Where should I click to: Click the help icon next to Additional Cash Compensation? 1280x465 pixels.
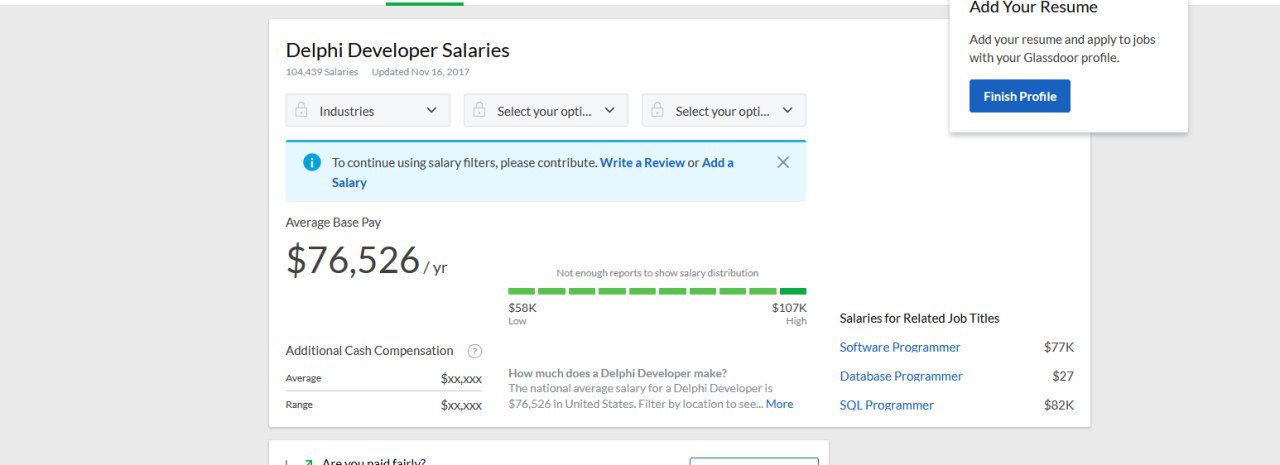[x=475, y=351]
